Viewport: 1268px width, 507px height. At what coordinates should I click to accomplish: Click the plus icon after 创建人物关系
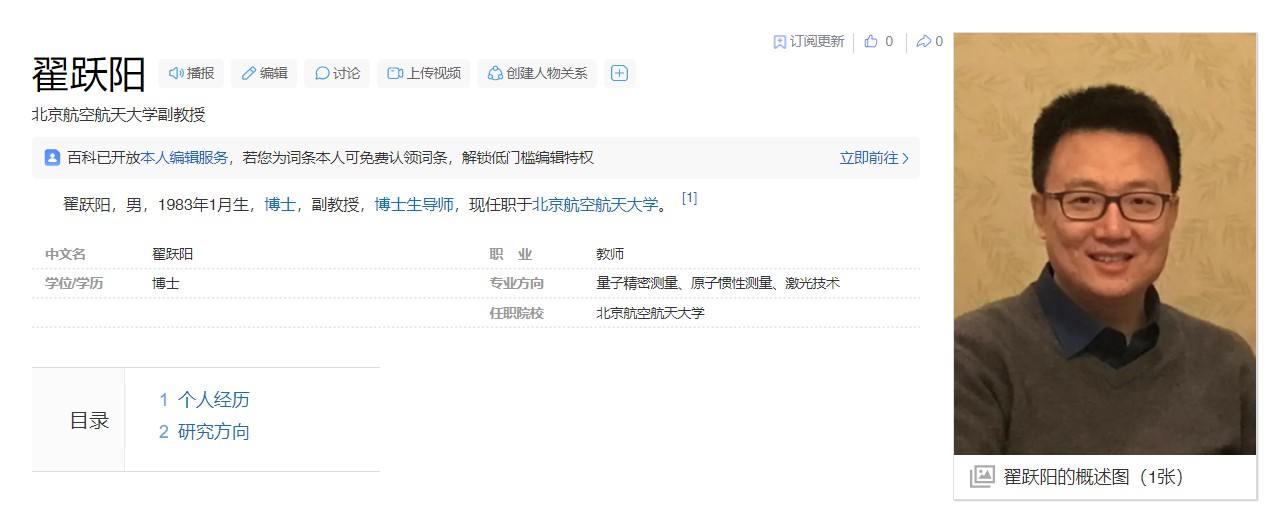pos(619,73)
